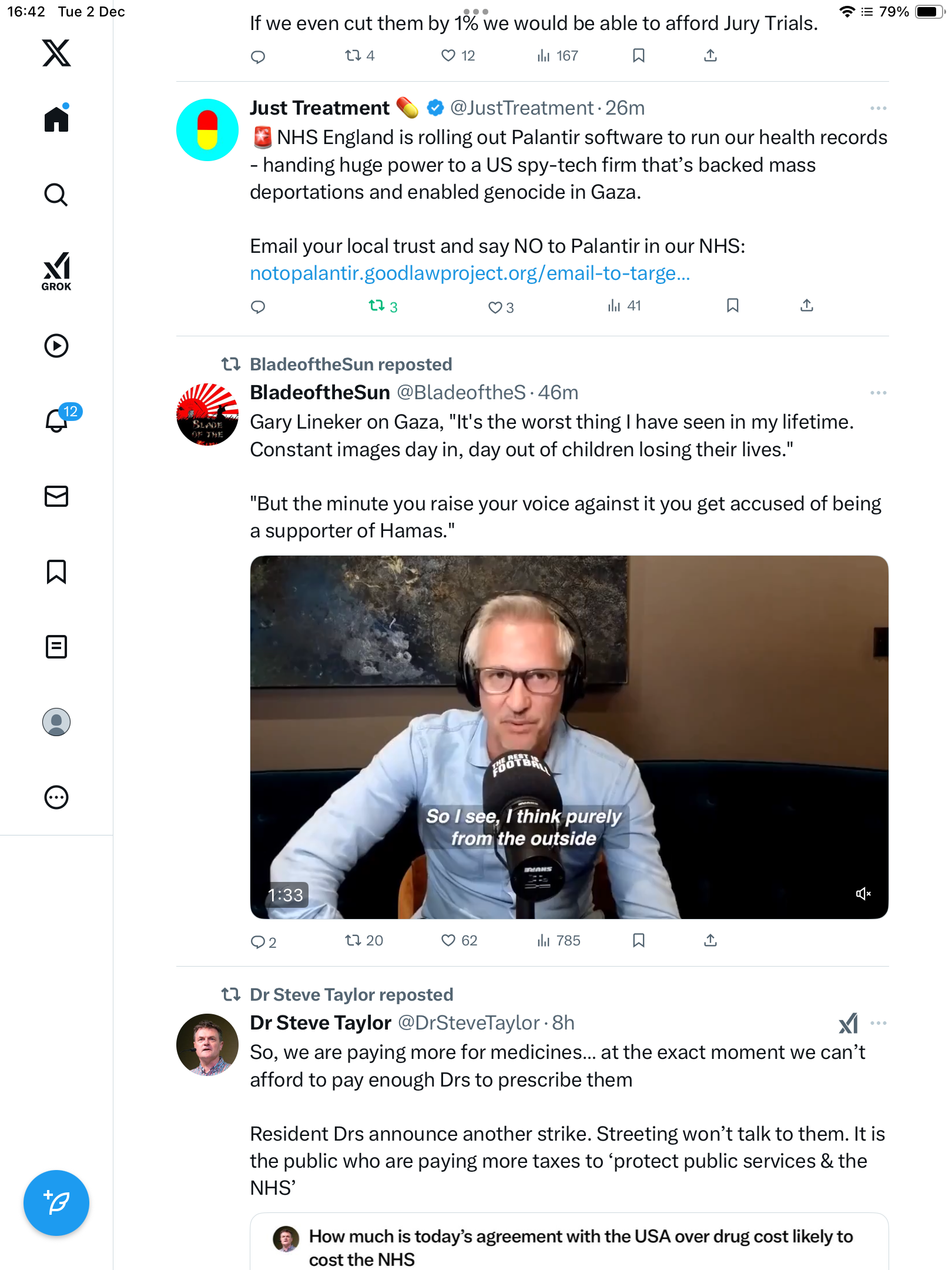Like the Just Treatment post
This screenshot has width=952, height=1270.
[495, 307]
